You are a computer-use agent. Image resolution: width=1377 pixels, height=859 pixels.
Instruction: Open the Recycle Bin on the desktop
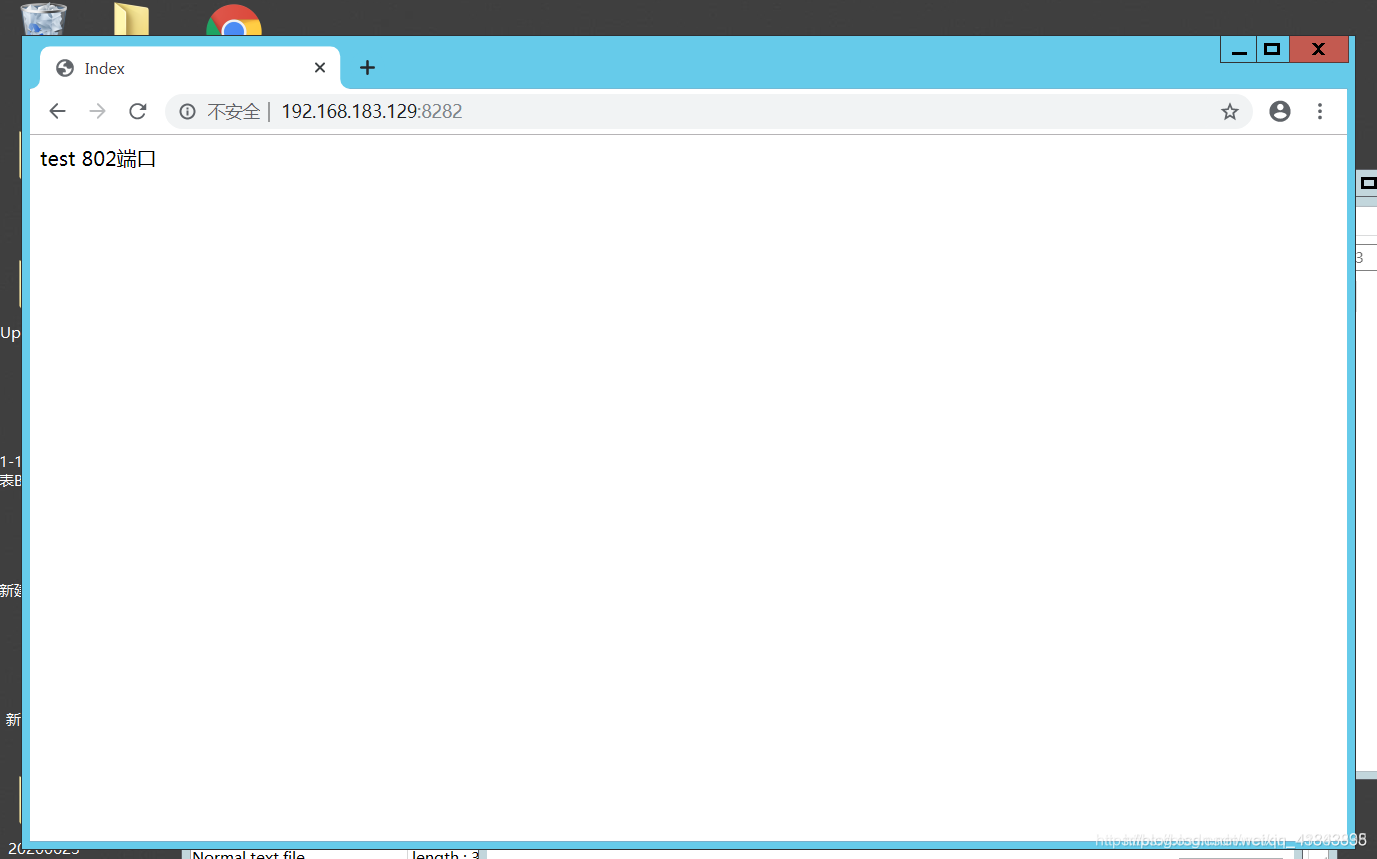(44, 19)
